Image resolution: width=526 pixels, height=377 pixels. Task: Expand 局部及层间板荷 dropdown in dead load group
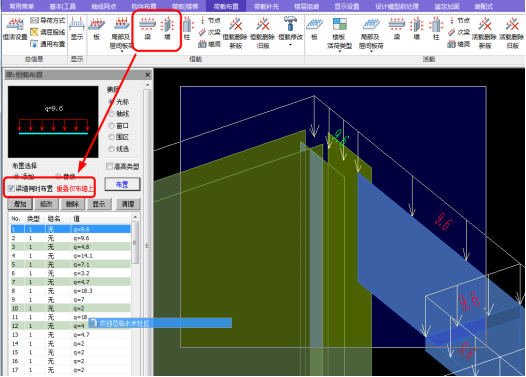tap(122, 51)
